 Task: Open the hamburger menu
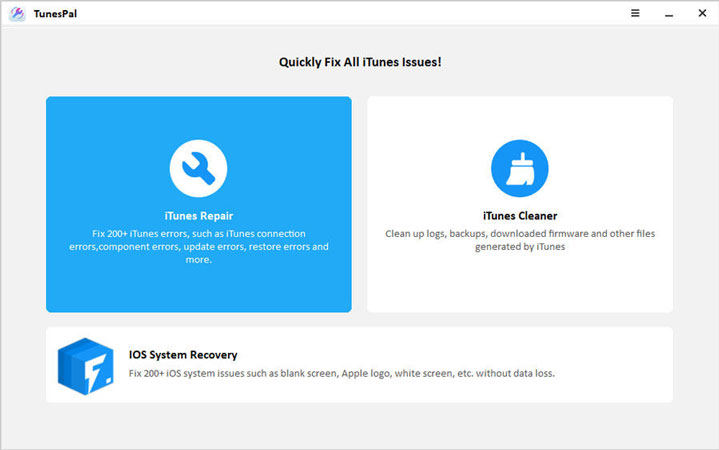635,13
